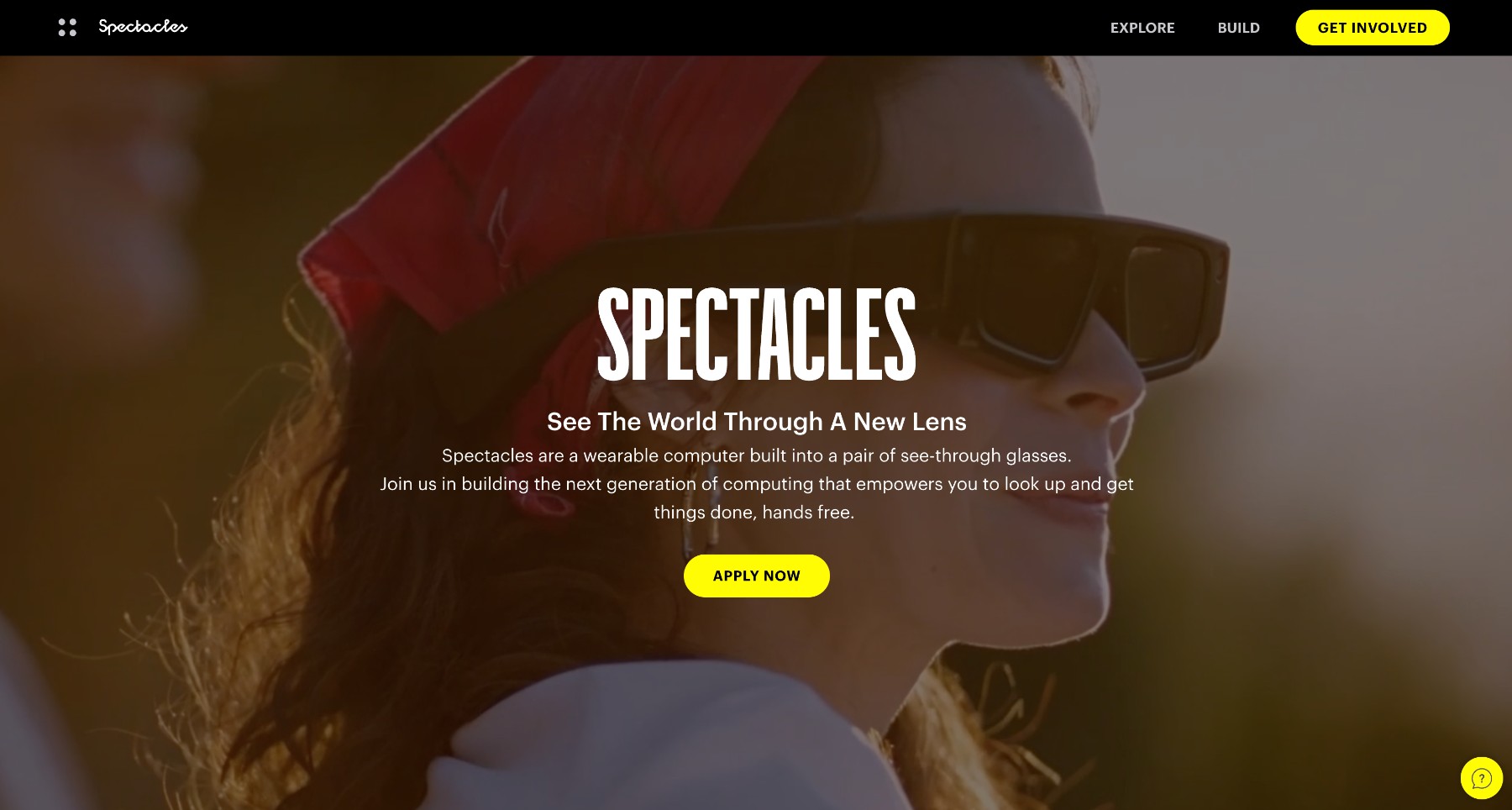
Task: Open the BUILD navigation menu
Action: [1239, 28]
